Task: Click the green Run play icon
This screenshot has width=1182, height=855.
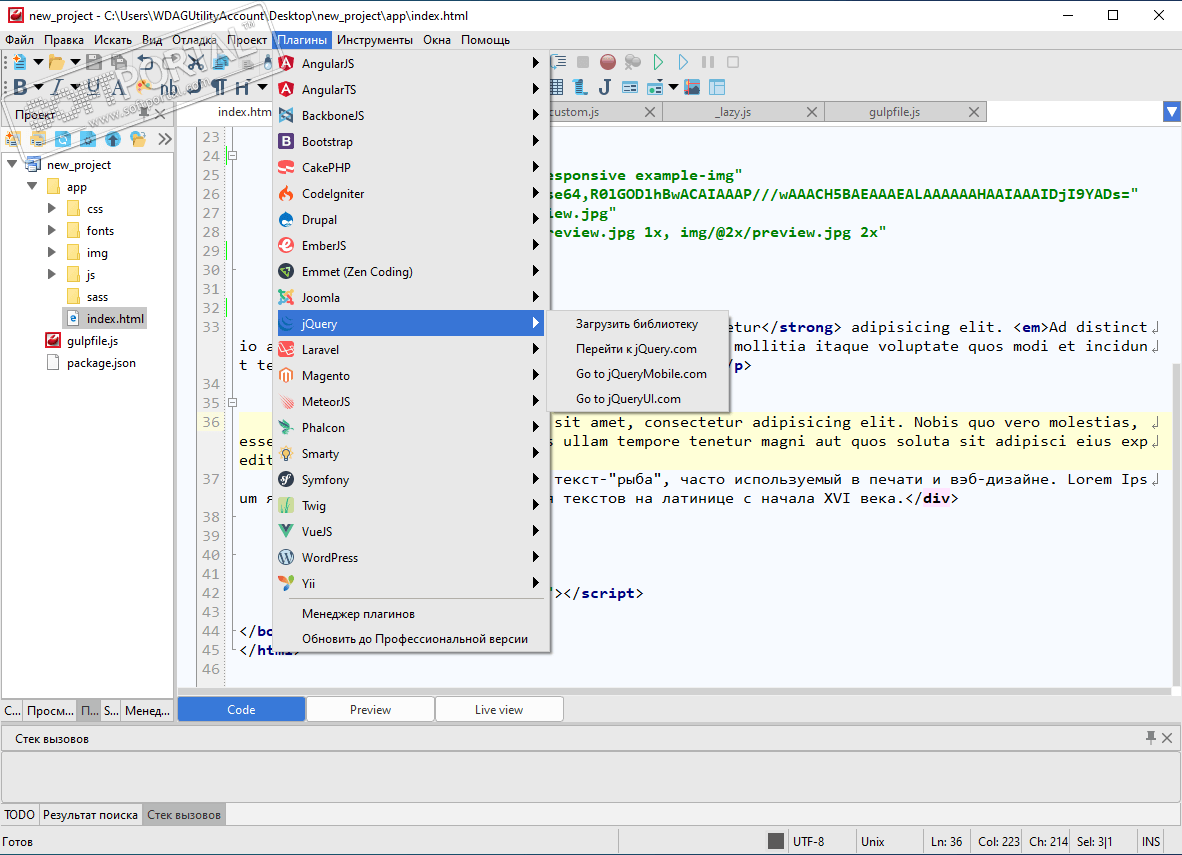Action: (x=657, y=63)
